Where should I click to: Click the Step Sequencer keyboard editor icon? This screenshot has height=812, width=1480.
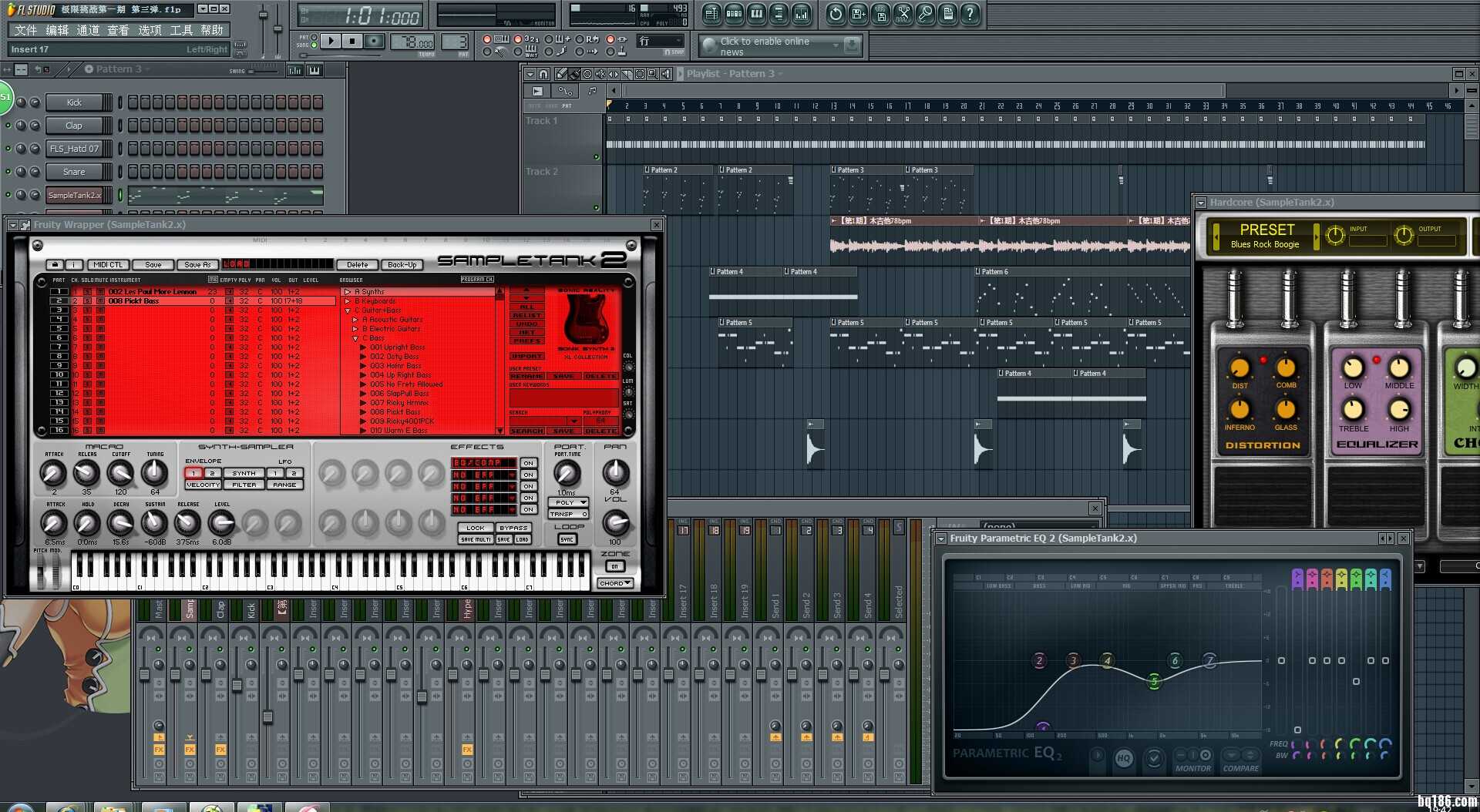(314, 70)
